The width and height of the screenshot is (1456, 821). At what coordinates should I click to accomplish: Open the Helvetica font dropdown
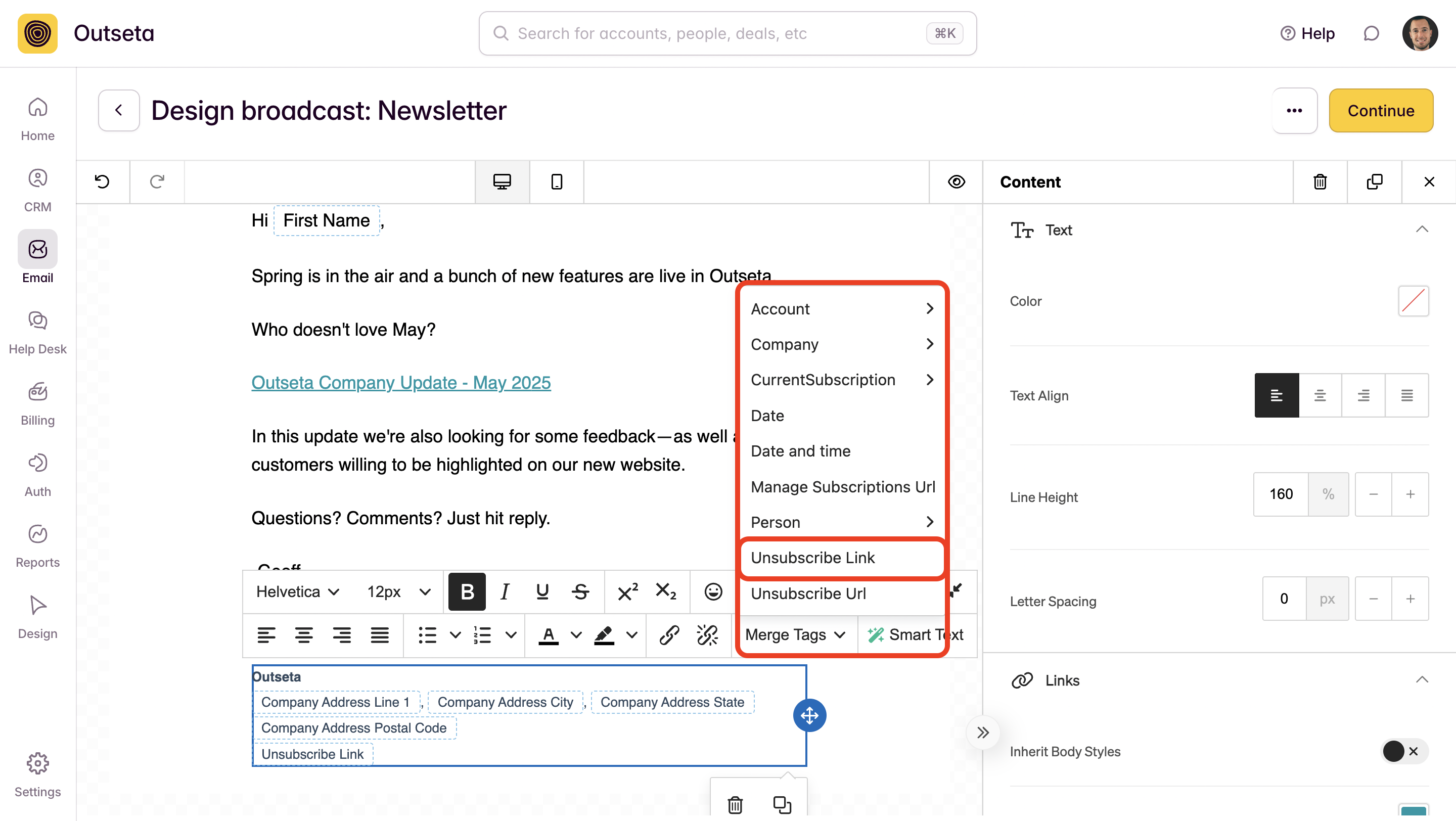point(297,591)
